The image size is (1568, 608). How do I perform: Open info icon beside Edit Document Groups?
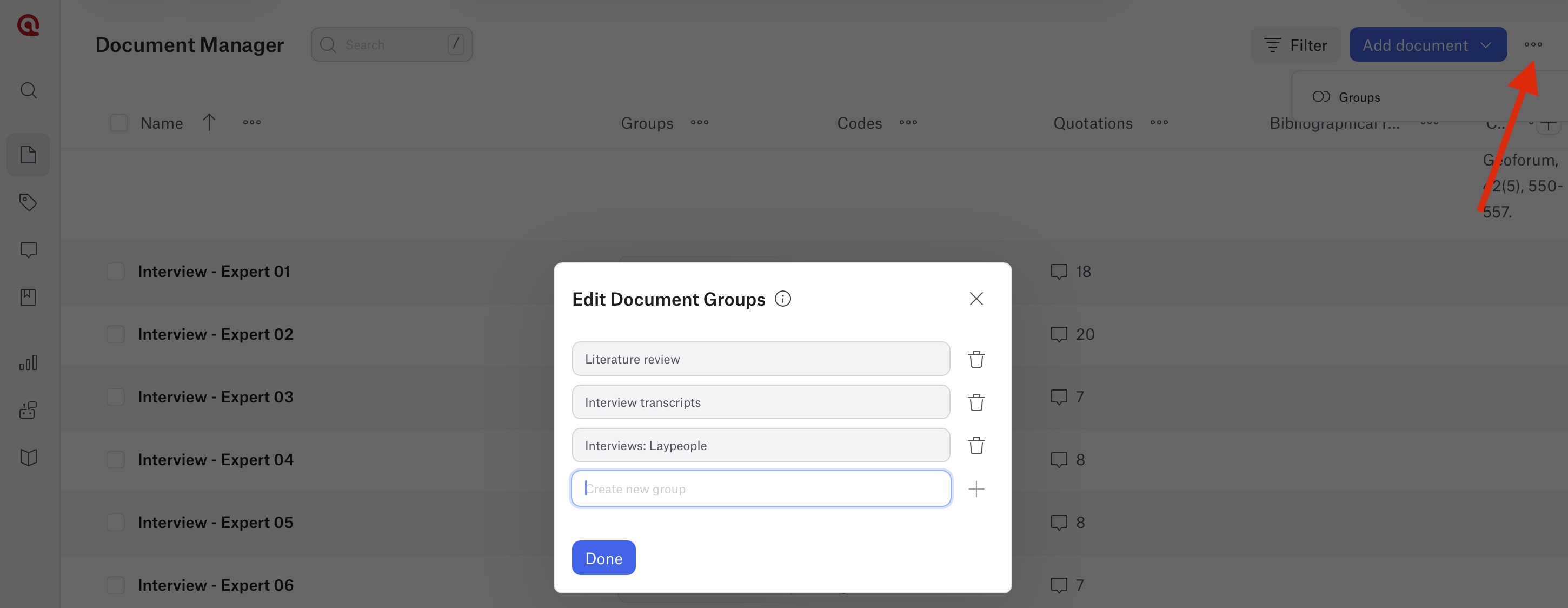[782, 299]
